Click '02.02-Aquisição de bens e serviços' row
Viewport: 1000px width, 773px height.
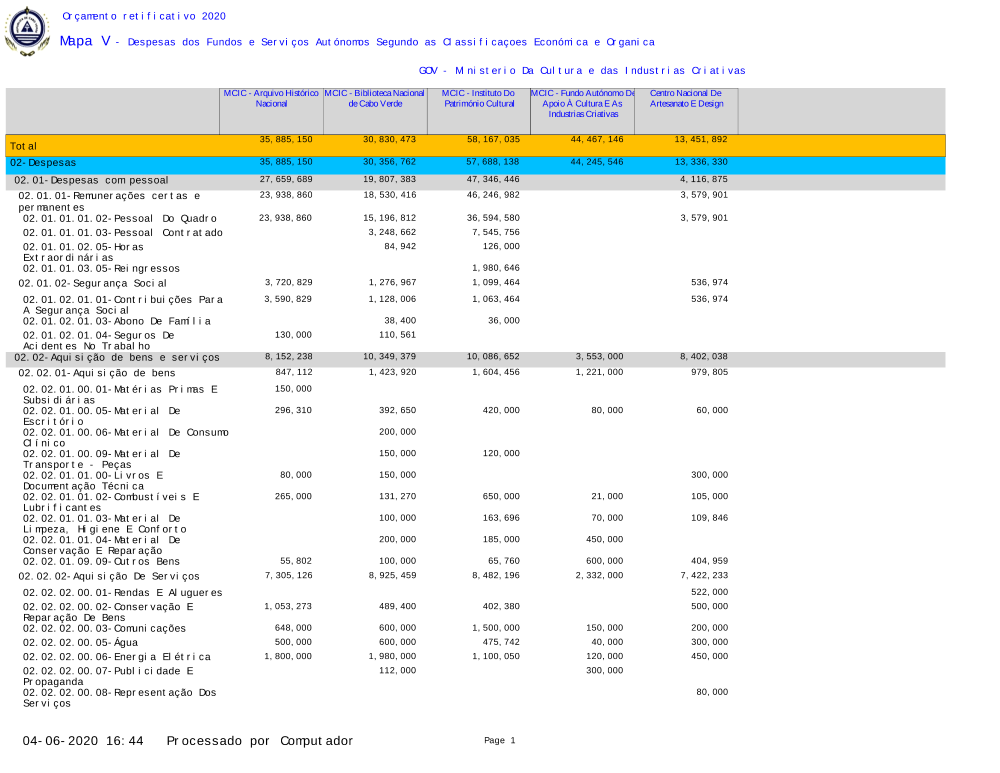tap(117, 357)
